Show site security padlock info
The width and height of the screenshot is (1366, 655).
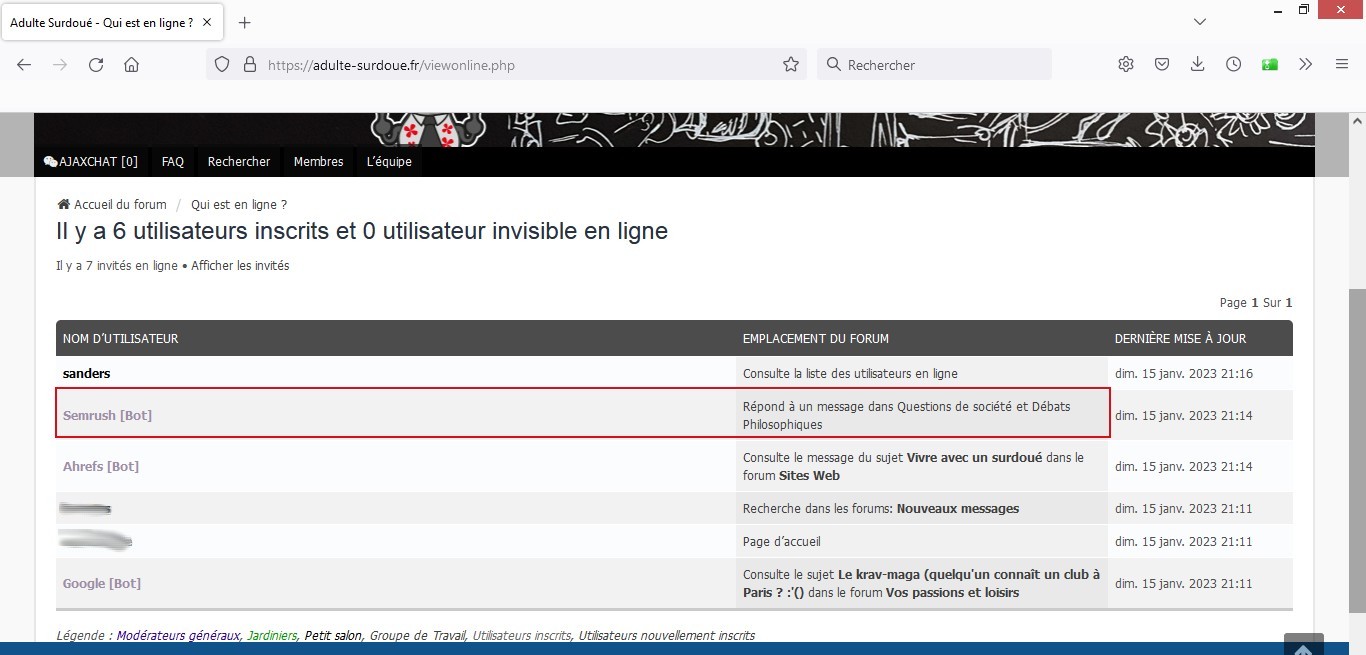pos(250,64)
